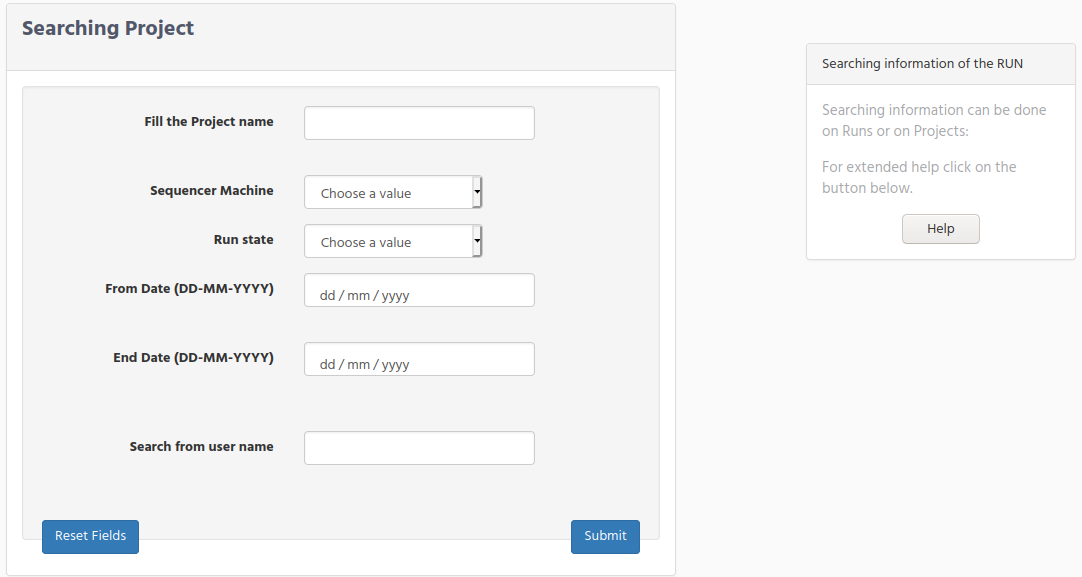Click the 'From Date (DD-MM-YYYY)' label
The image size is (1082, 577).
point(189,288)
